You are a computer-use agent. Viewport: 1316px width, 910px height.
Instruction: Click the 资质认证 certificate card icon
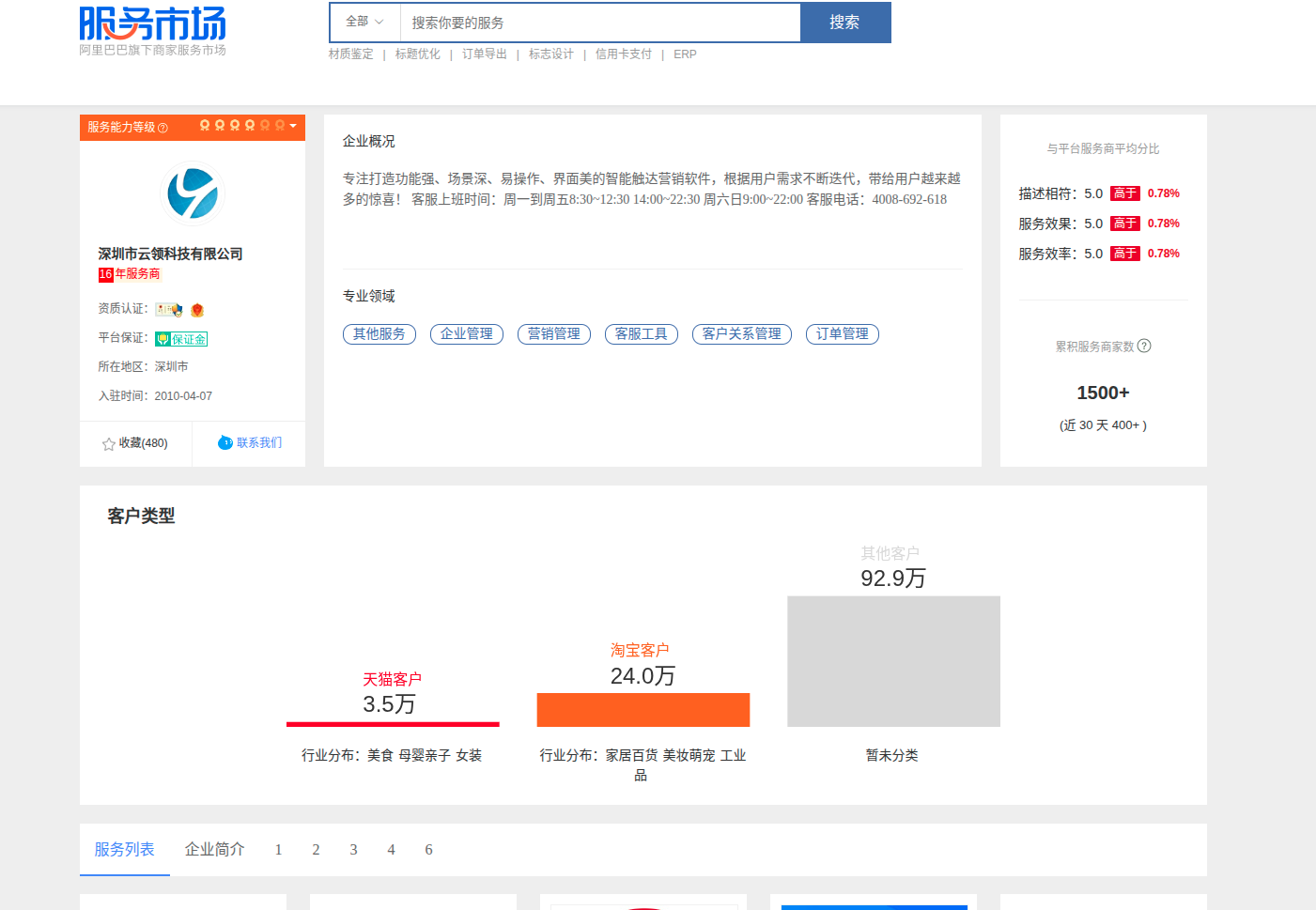point(169,309)
